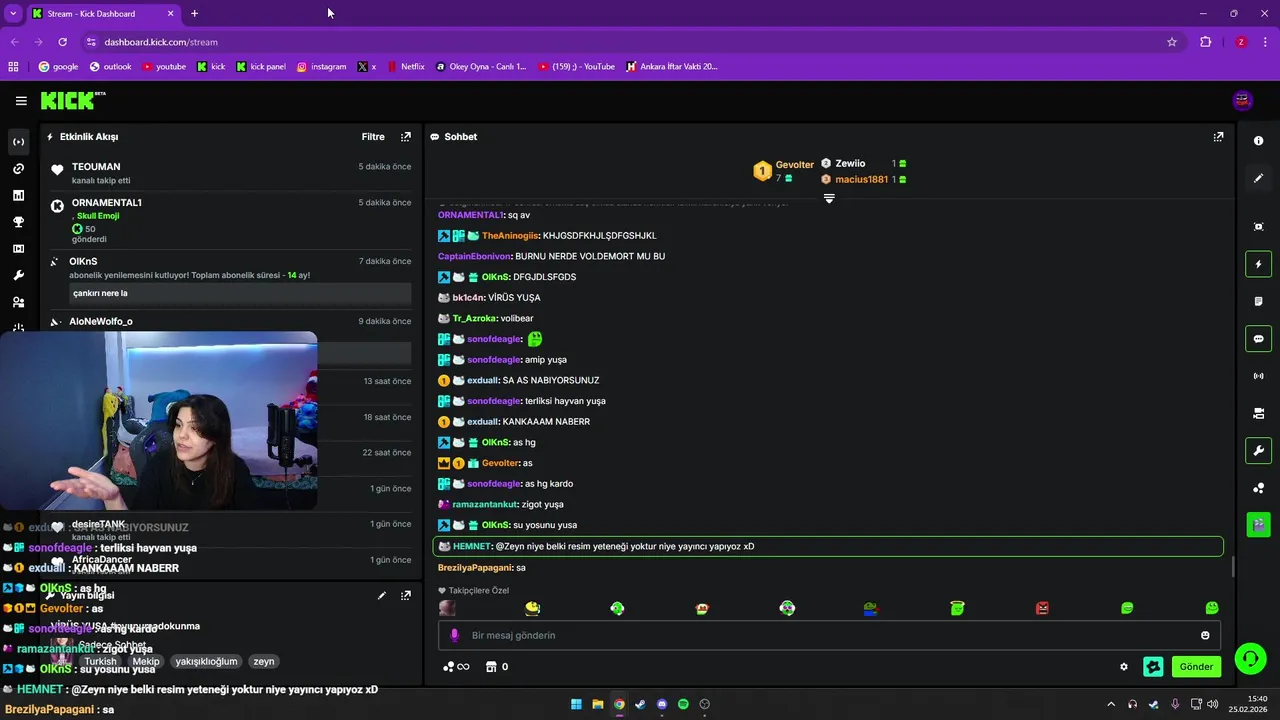Viewport: 1280px width, 720px height.
Task: Open analytics bar chart in left sidebar
Action: pyautogui.click(x=18, y=195)
